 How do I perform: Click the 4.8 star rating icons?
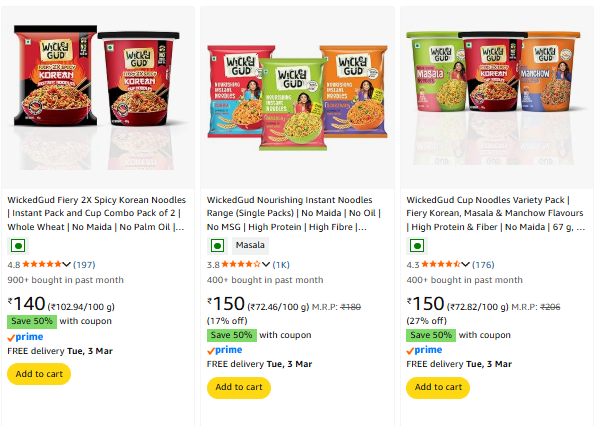pyautogui.click(x=42, y=264)
